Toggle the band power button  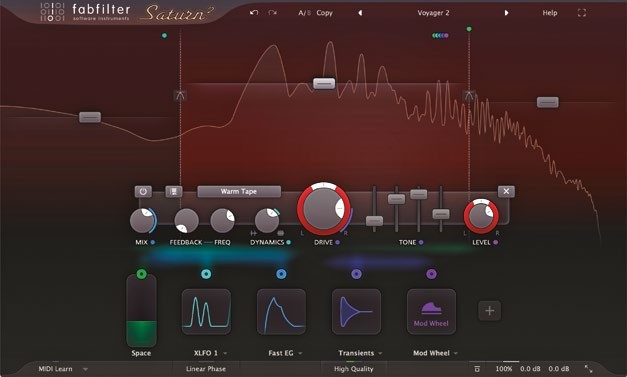pos(143,191)
